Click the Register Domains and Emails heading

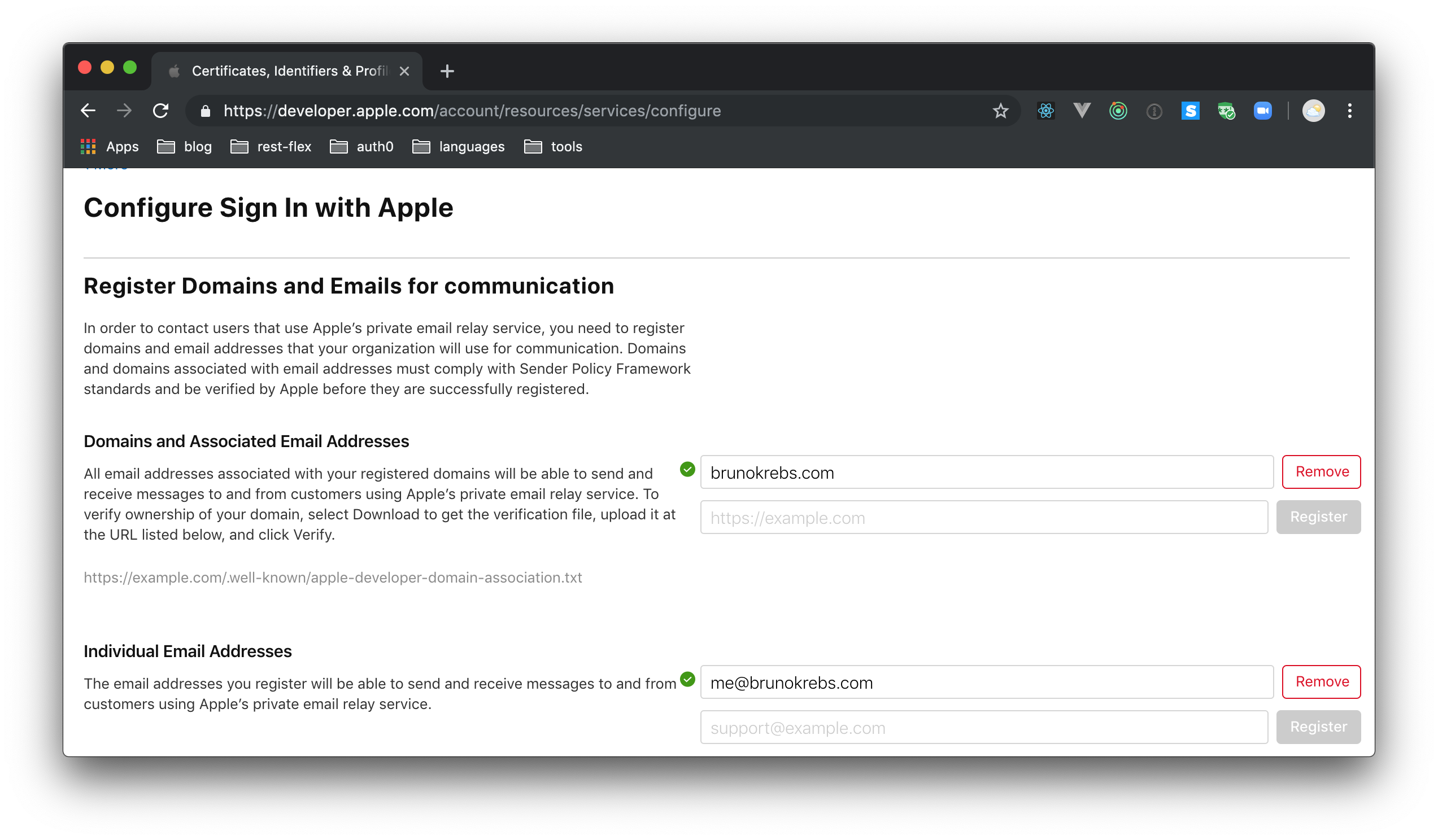pyautogui.click(x=348, y=286)
